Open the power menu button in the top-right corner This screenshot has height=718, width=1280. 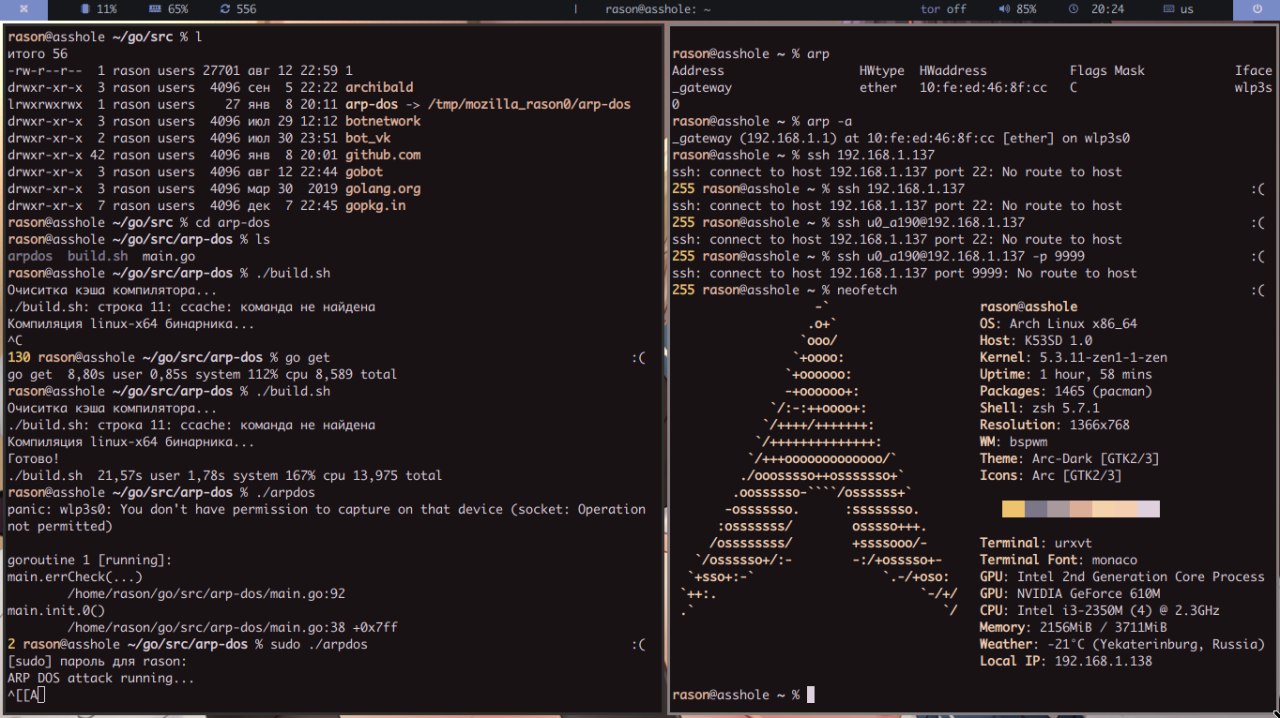pos(1257,9)
